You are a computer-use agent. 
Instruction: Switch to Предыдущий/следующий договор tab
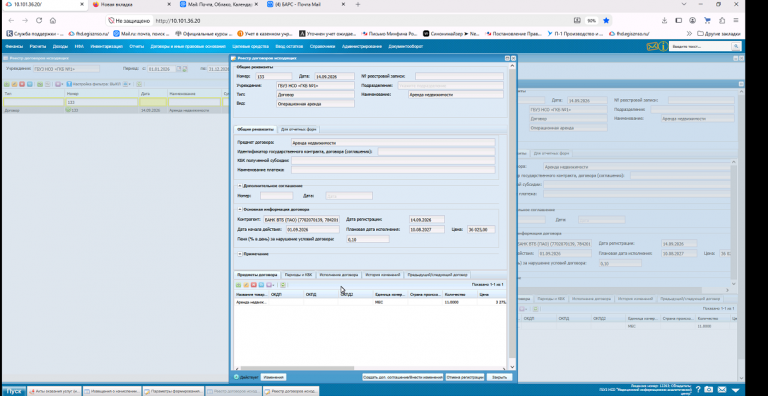coord(438,275)
